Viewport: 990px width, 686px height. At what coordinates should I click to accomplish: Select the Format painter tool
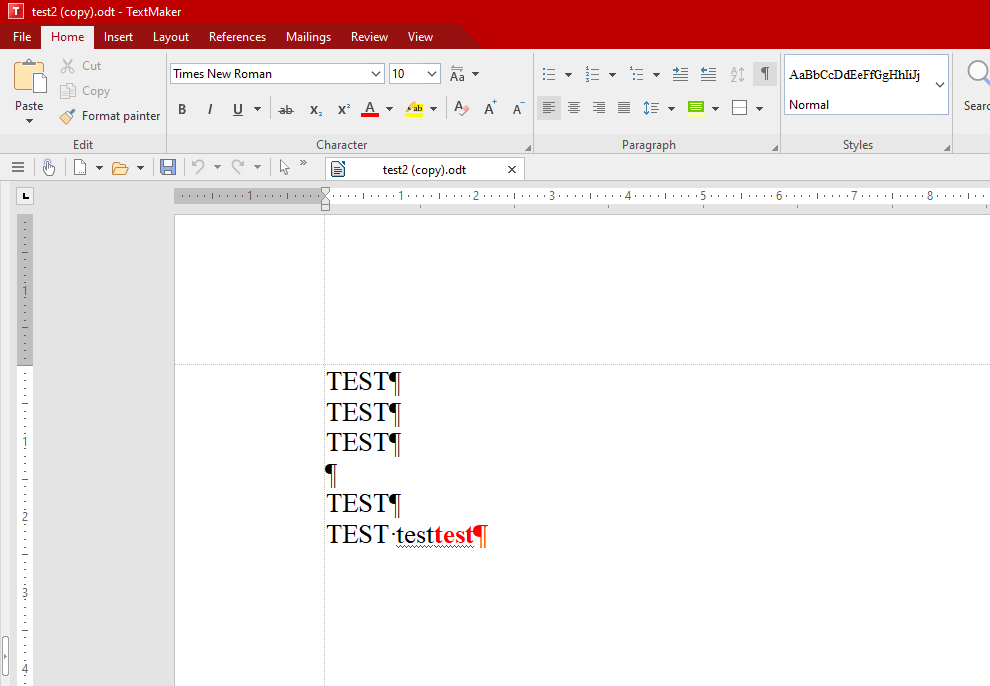110,116
